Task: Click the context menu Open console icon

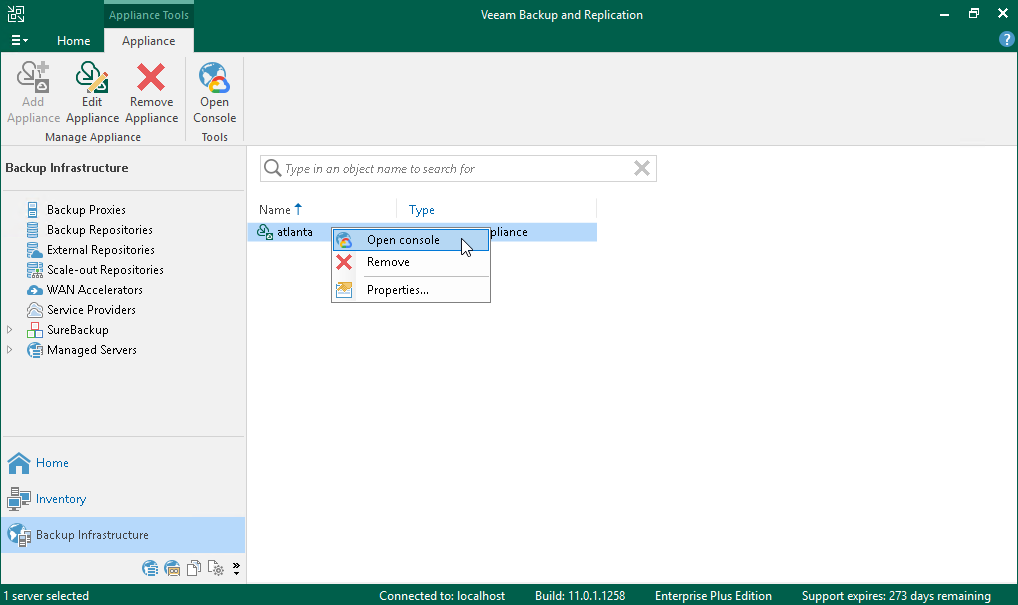Action: (x=344, y=240)
